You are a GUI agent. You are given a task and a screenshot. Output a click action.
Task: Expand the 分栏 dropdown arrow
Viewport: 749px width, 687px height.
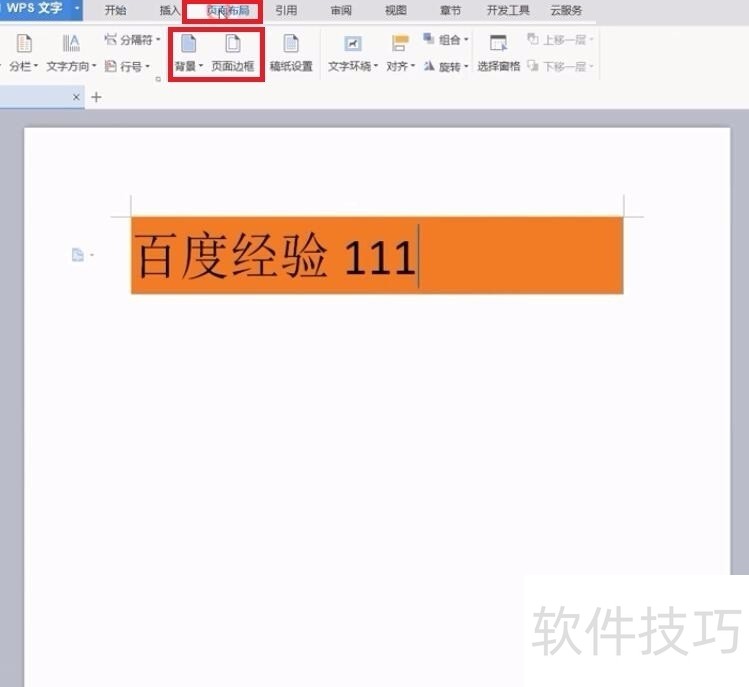36,66
